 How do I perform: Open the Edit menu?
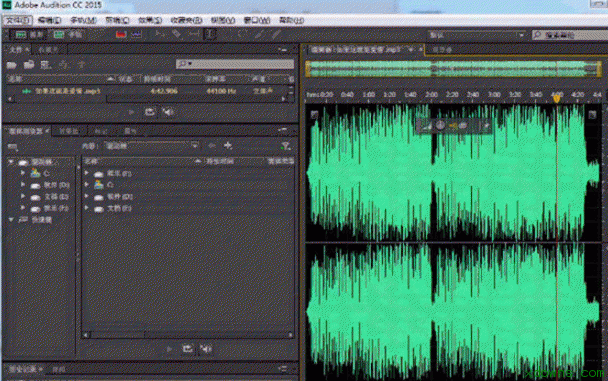49,20
